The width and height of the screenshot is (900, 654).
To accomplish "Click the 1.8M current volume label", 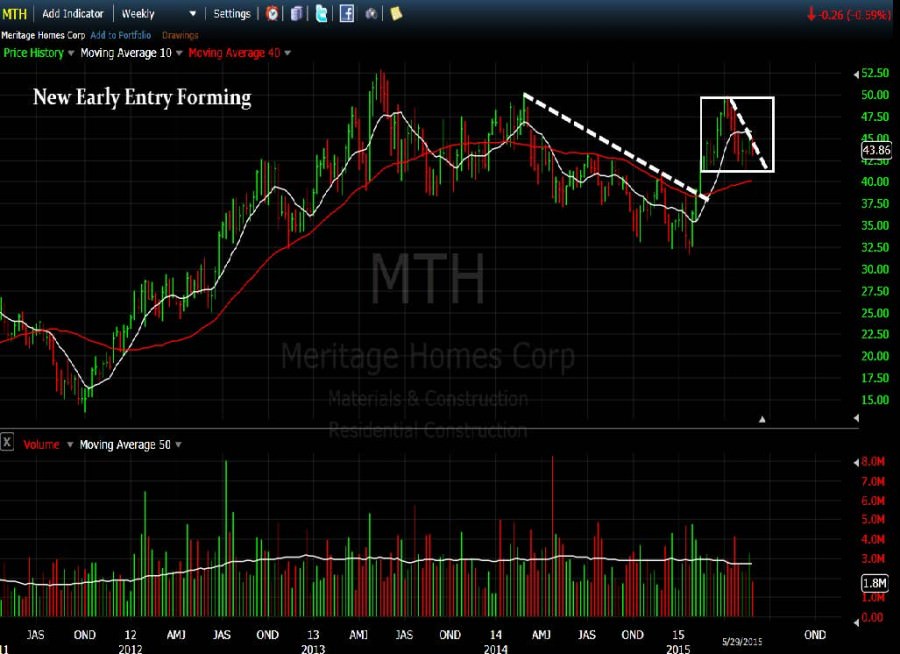I will (875, 583).
